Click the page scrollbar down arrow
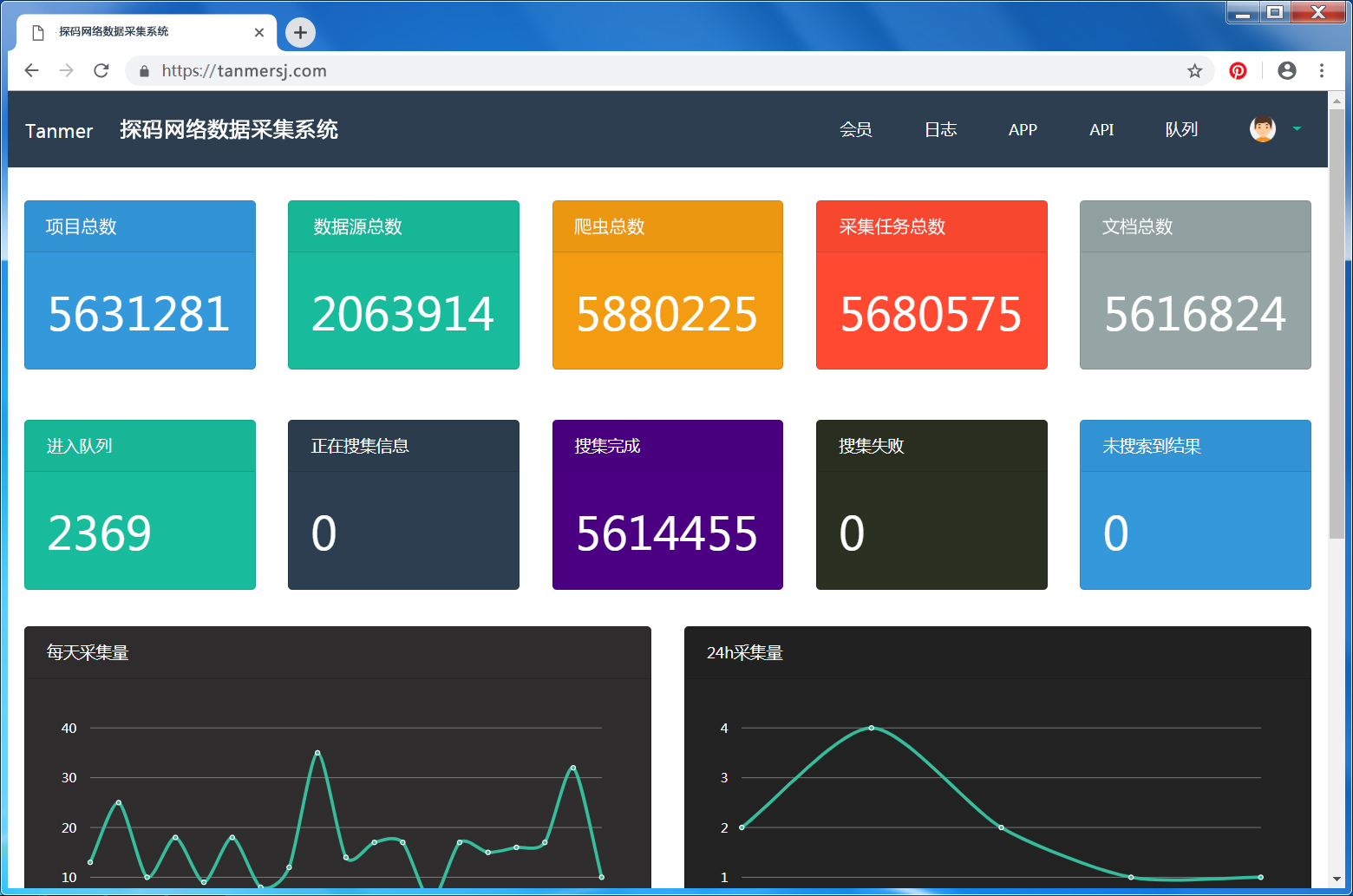 1337,880
